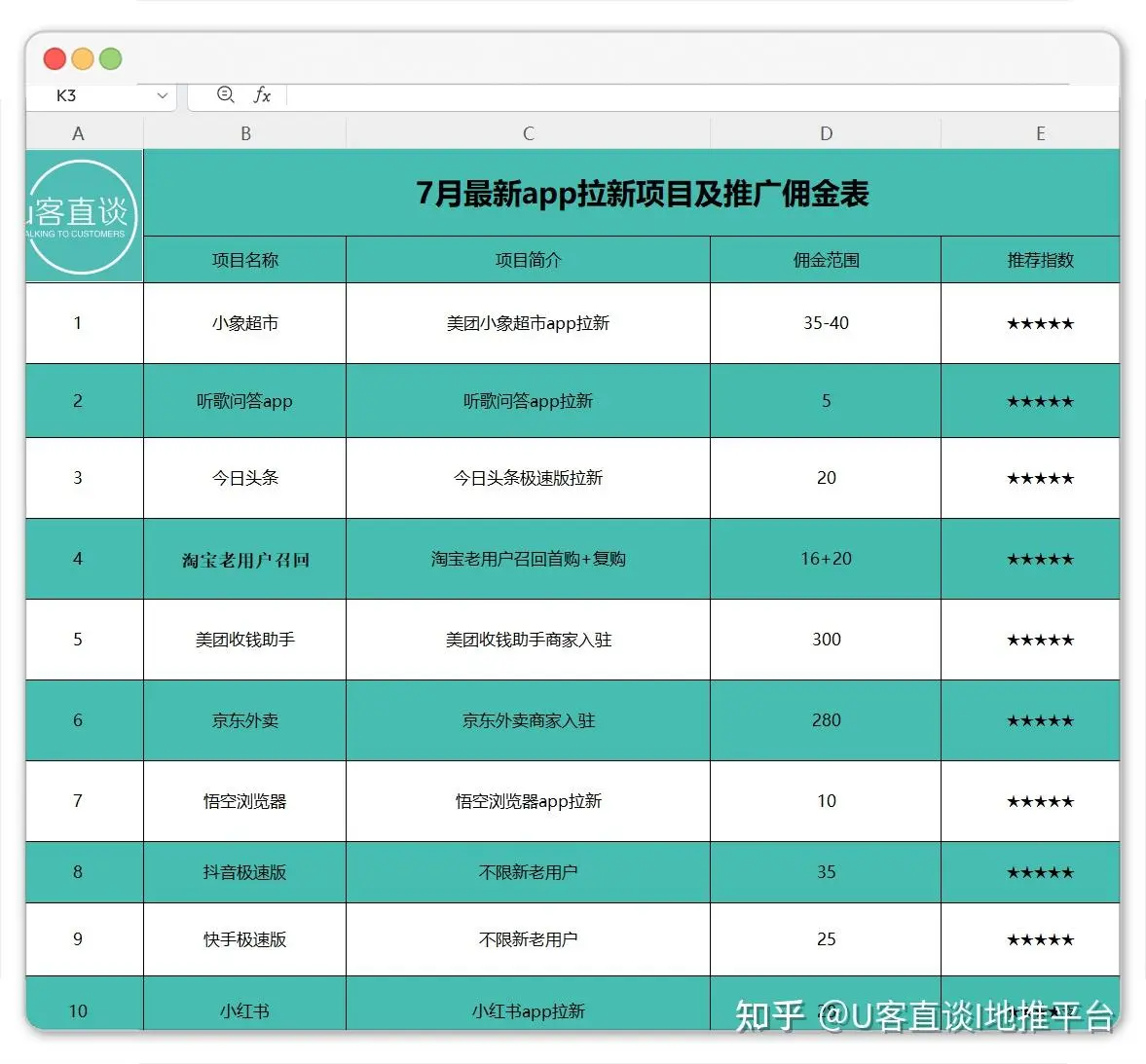The height and width of the screenshot is (1064, 1146).
Task: Click the U客直谈 logo image
Action: 82,216
